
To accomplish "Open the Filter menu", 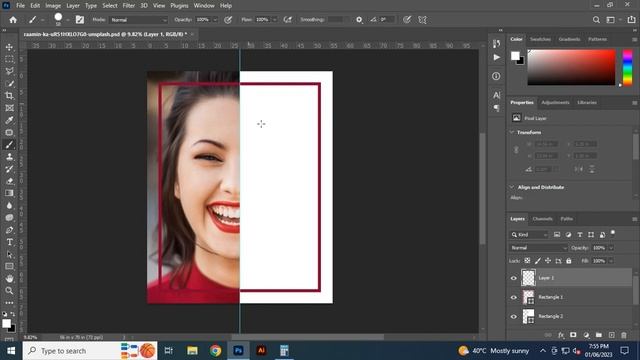I will (x=129, y=6).
